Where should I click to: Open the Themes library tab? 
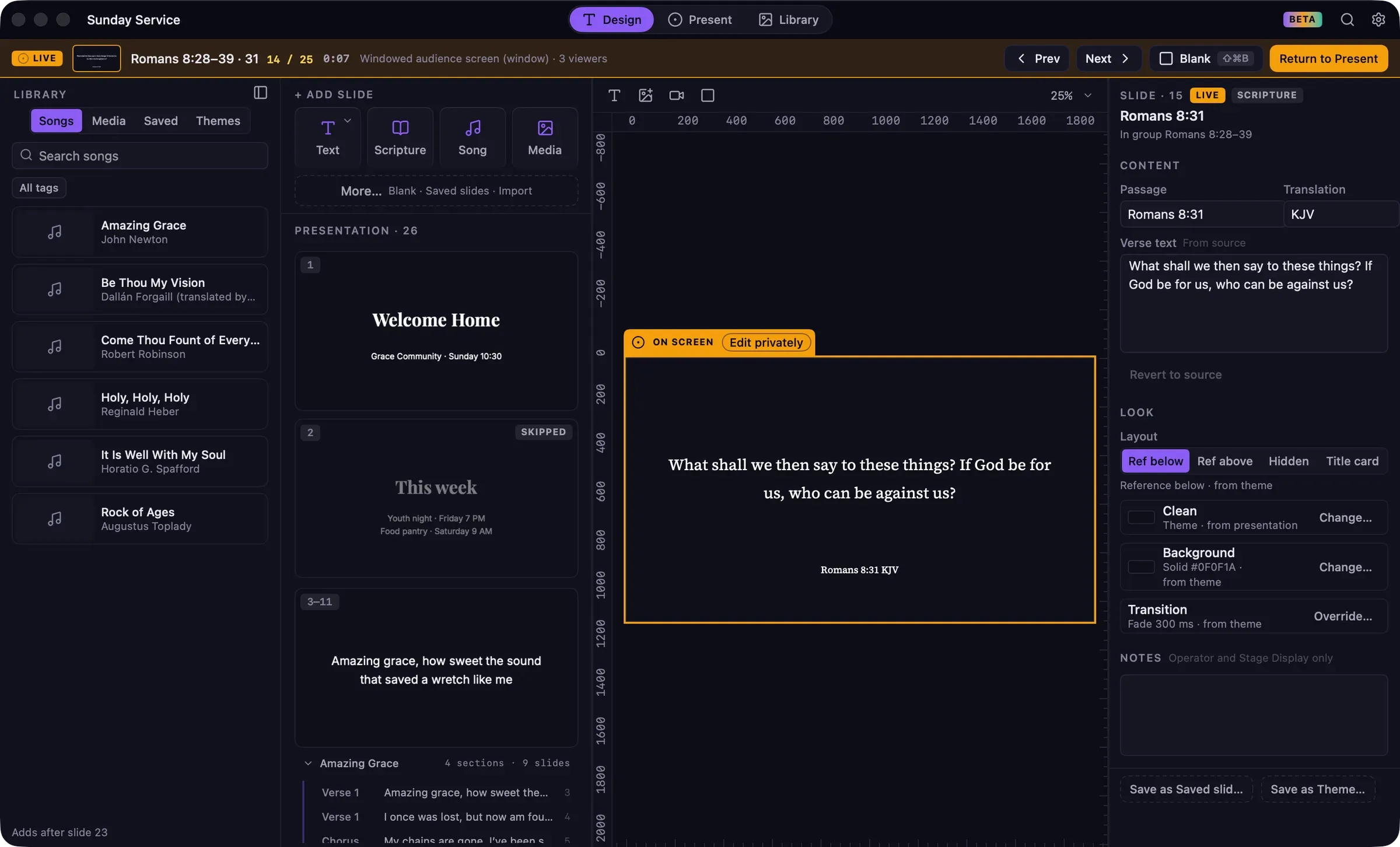click(x=218, y=121)
